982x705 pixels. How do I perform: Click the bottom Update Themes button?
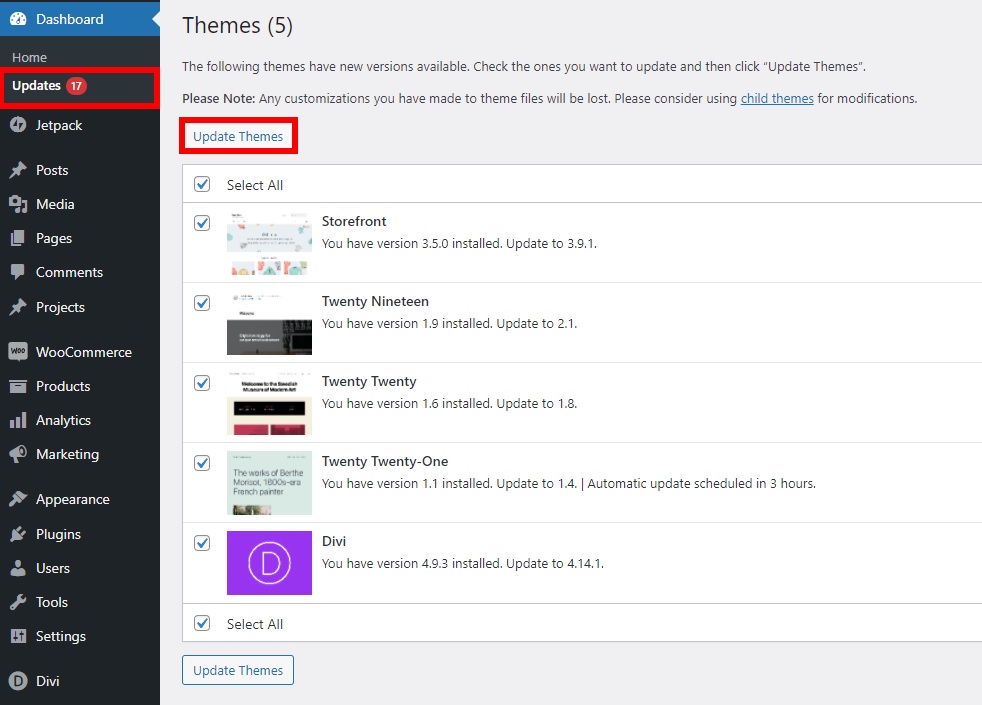238,670
